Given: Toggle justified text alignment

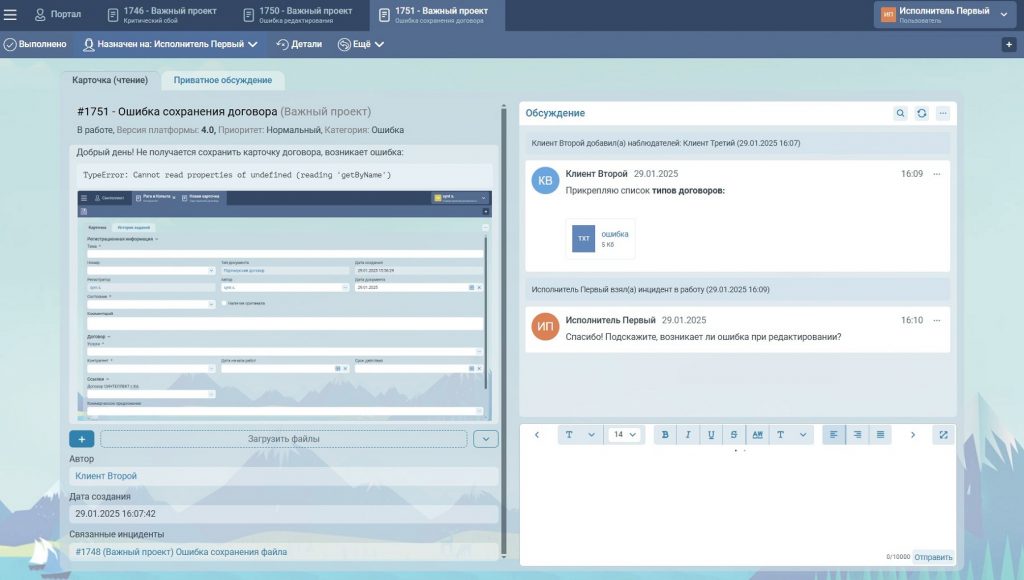Looking at the screenshot, I should point(880,435).
